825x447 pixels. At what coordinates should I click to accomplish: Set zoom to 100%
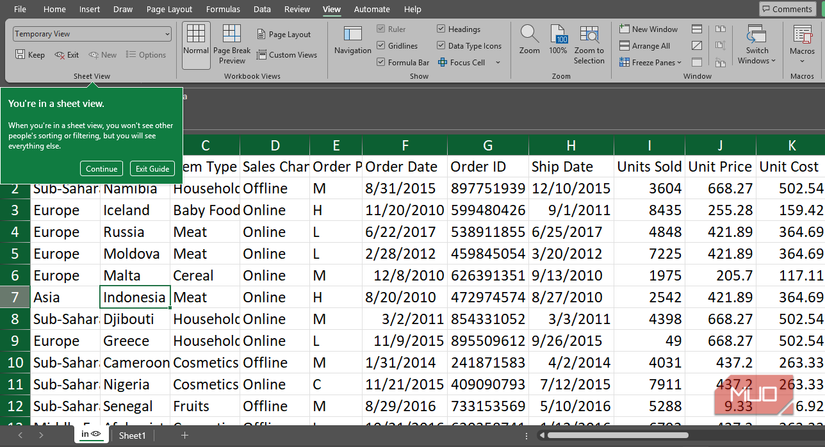click(558, 40)
